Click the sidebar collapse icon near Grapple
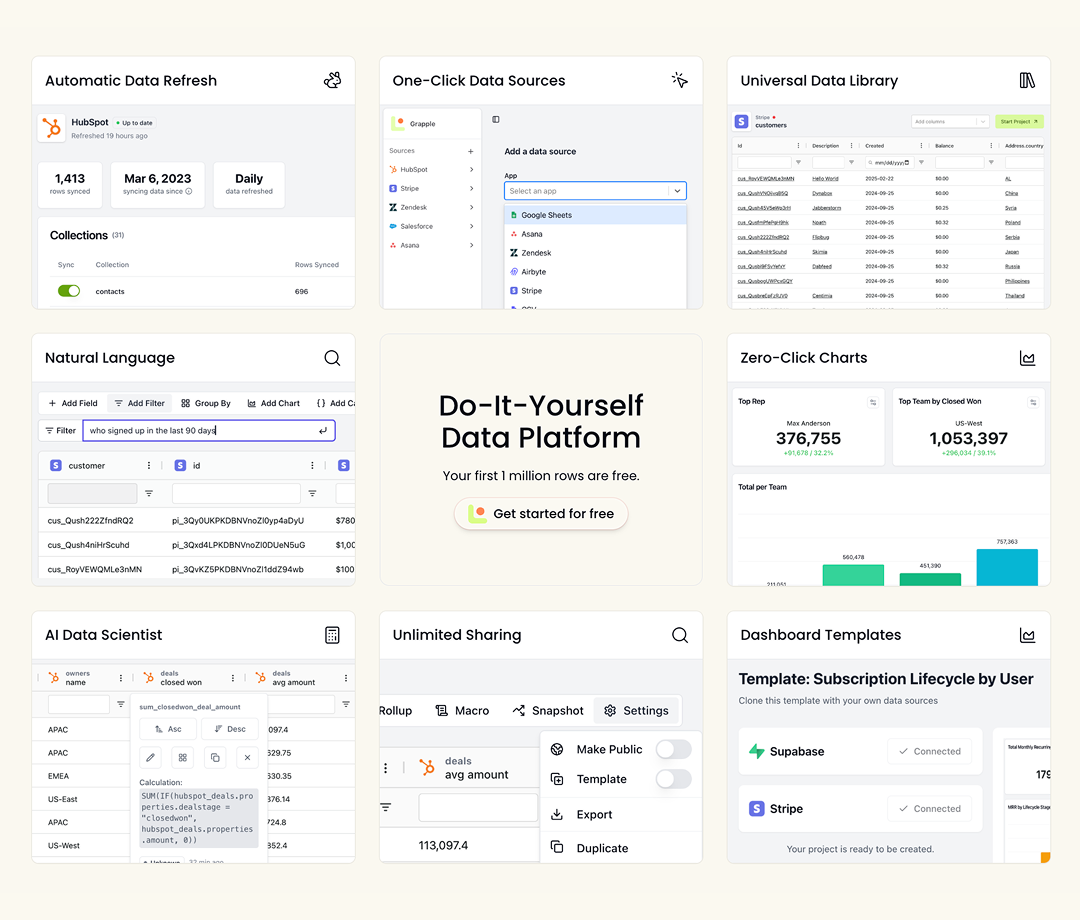The height and width of the screenshot is (920, 1080). (496, 119)
